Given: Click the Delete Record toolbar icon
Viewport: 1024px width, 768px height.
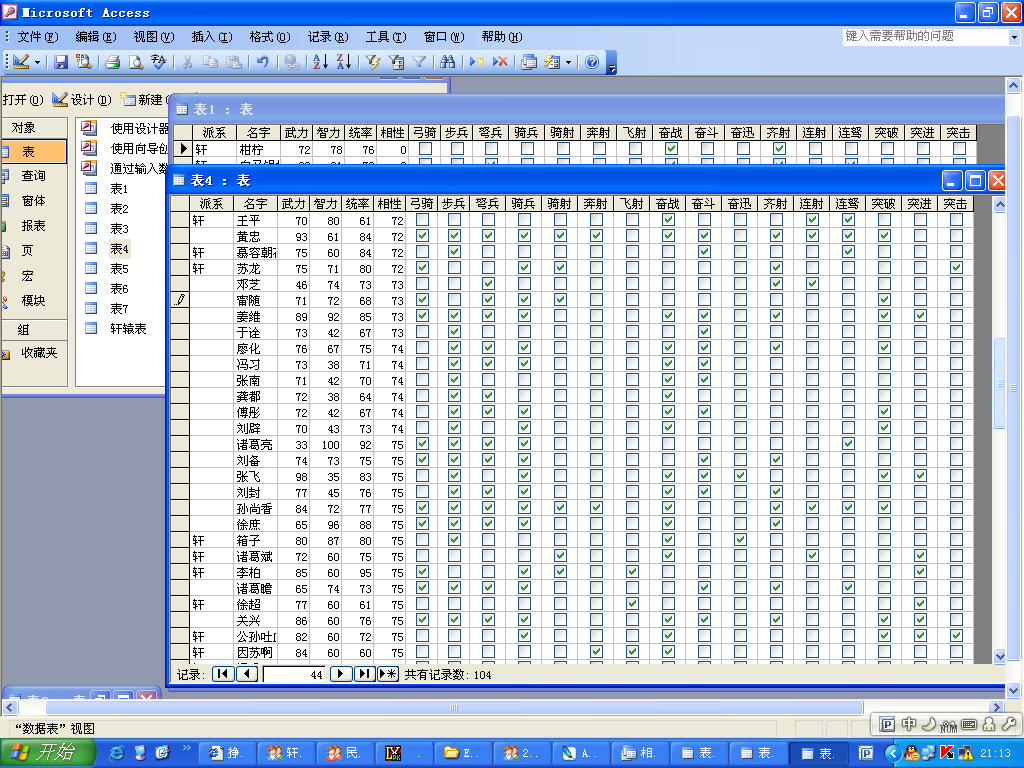Looking at the screenshot, I should 500,62.
